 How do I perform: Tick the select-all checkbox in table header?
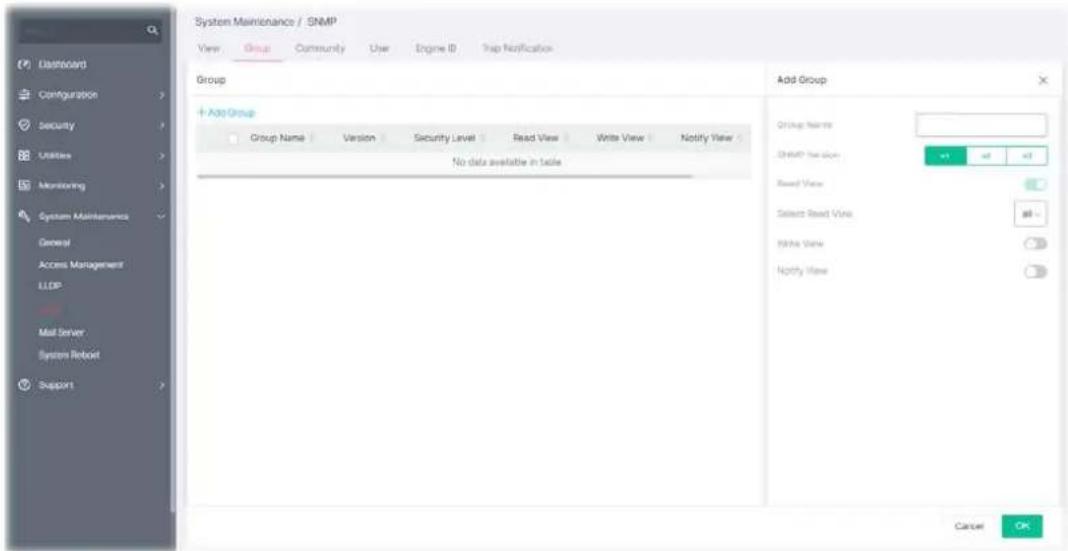click(x=234, y=138)
